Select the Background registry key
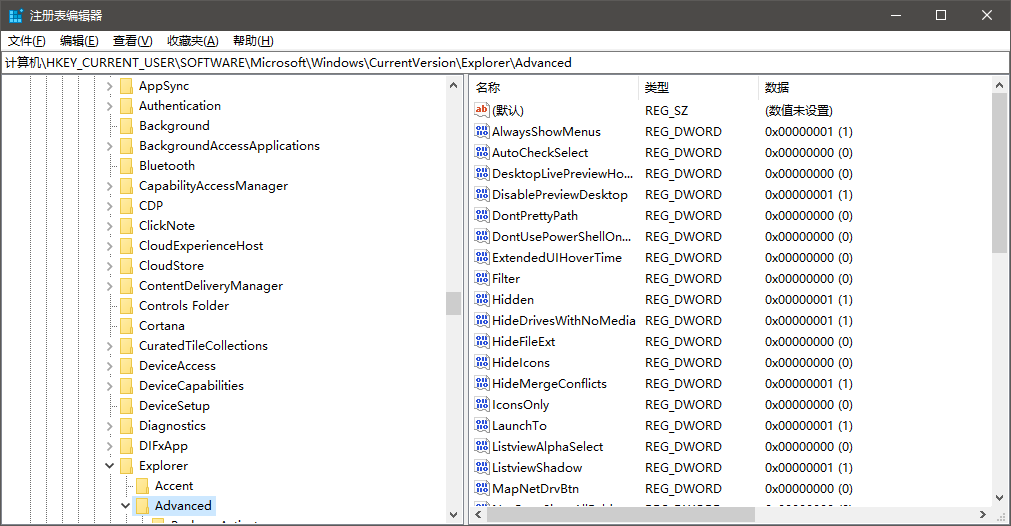The height and width of the screenshot is (526, 1011). [174, 126]
